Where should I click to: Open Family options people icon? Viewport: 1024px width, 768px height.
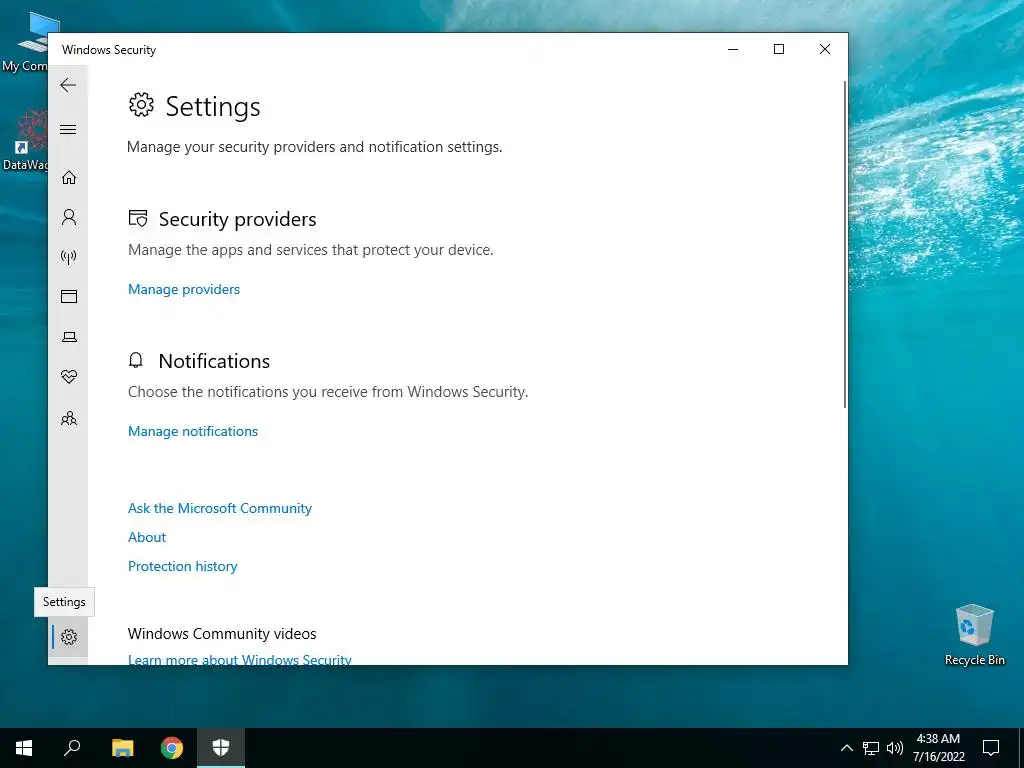pos(69,418)
